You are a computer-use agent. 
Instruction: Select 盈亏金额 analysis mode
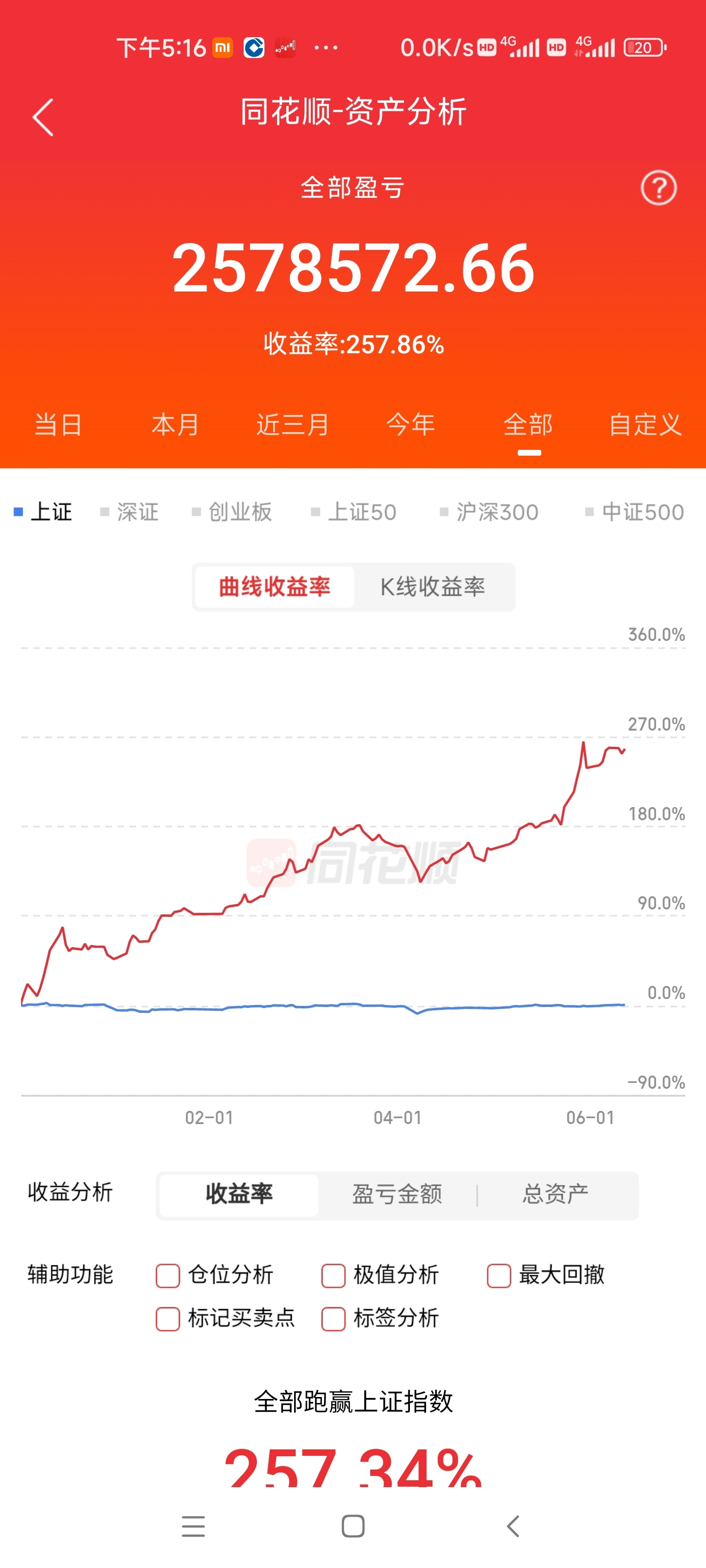(x=397, y=1194)
